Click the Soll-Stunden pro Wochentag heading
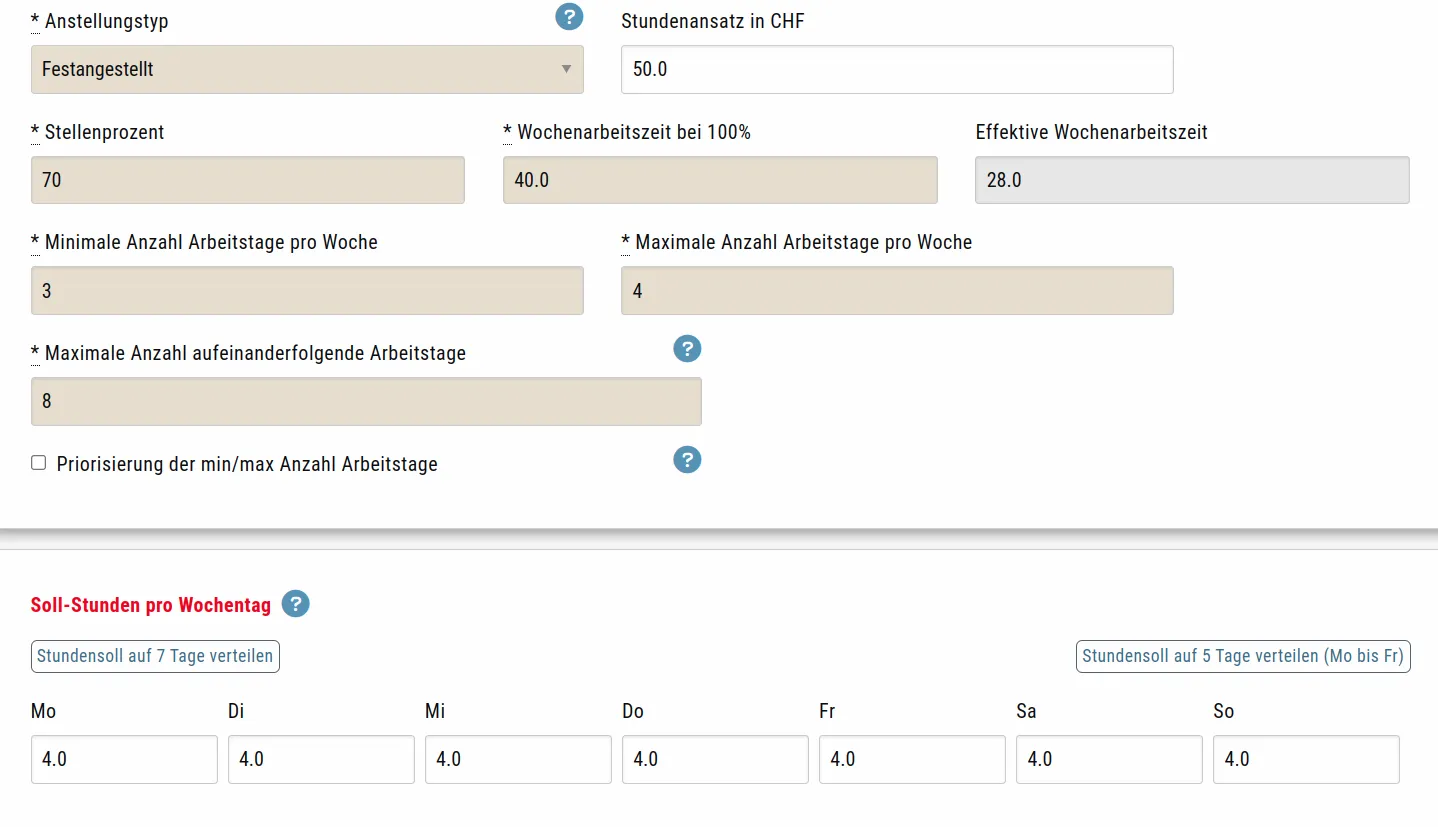Screen dimensions: 1438x827 [x=151, y=605]
